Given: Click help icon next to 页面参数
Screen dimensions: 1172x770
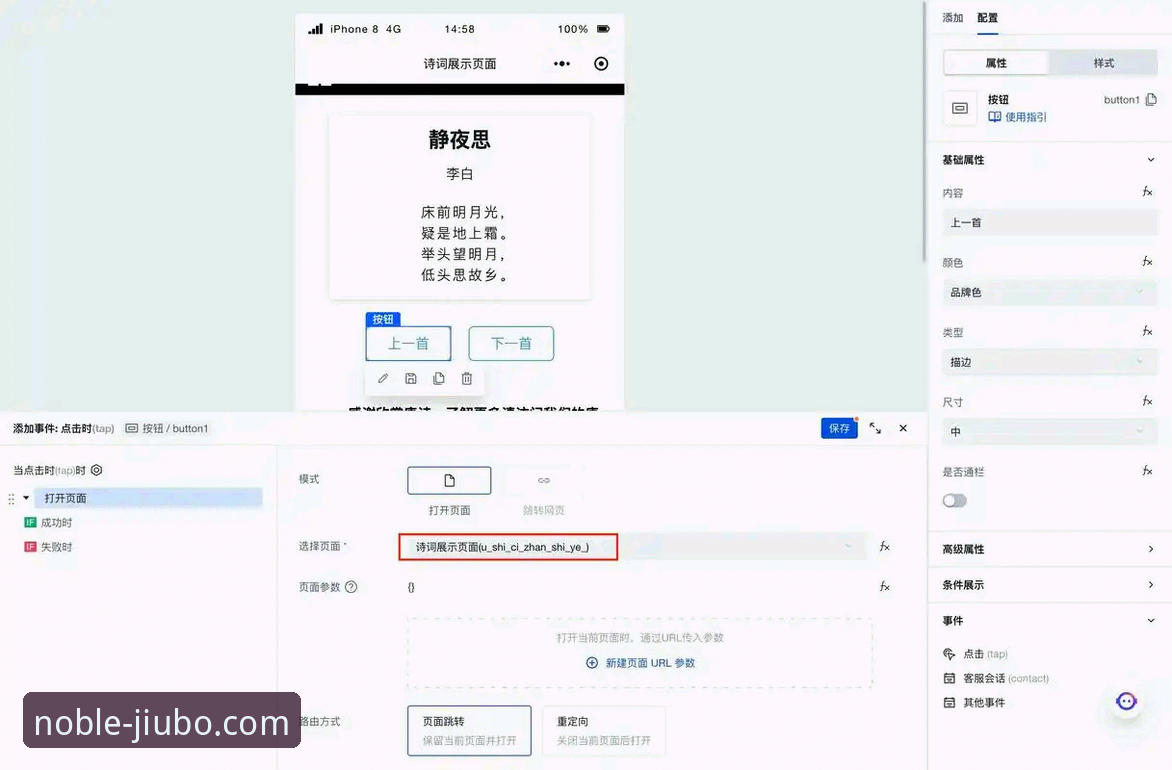Looking at the screenshot, I should [x=351, y=587].
